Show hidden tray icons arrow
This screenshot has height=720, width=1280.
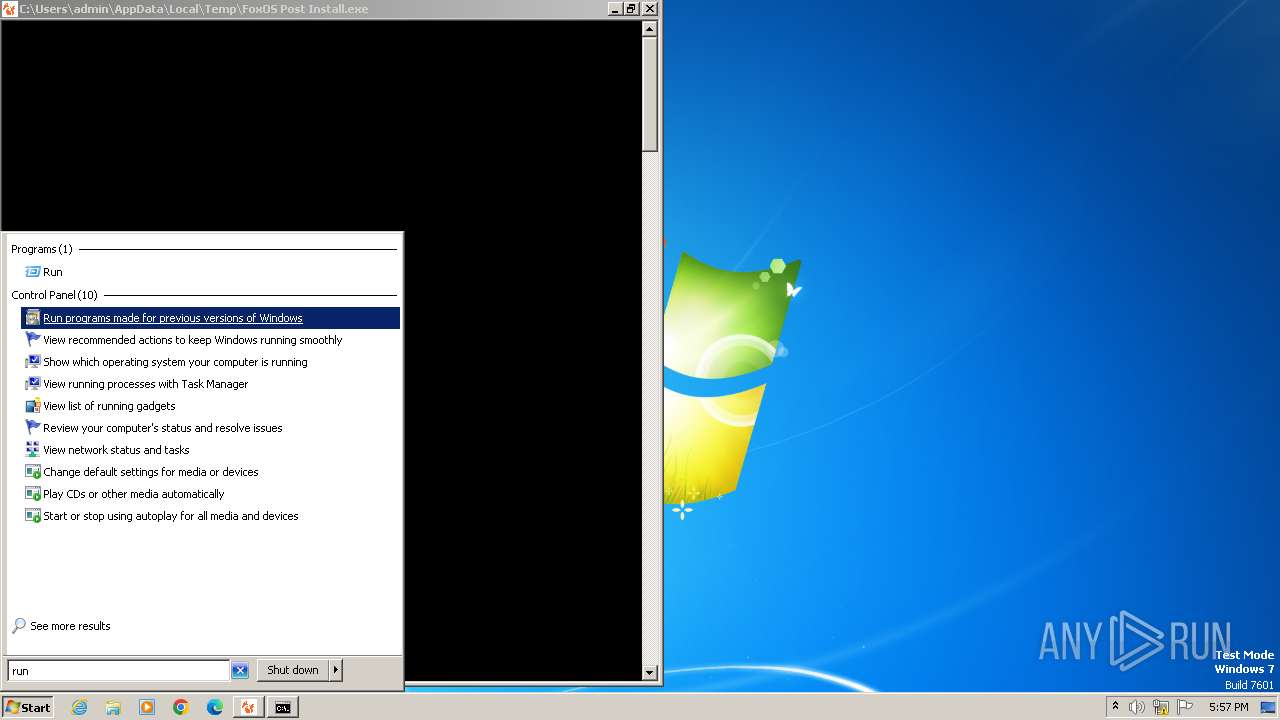coord(1115,706)
